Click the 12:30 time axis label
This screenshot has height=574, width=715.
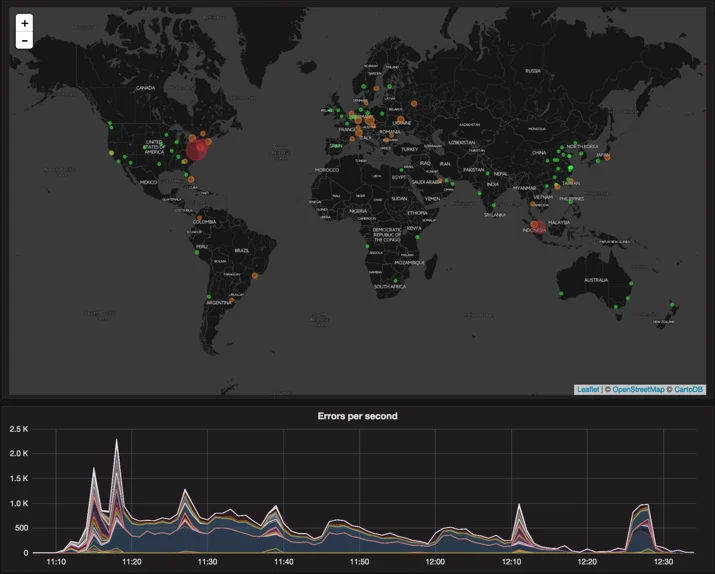pos(663,562)
